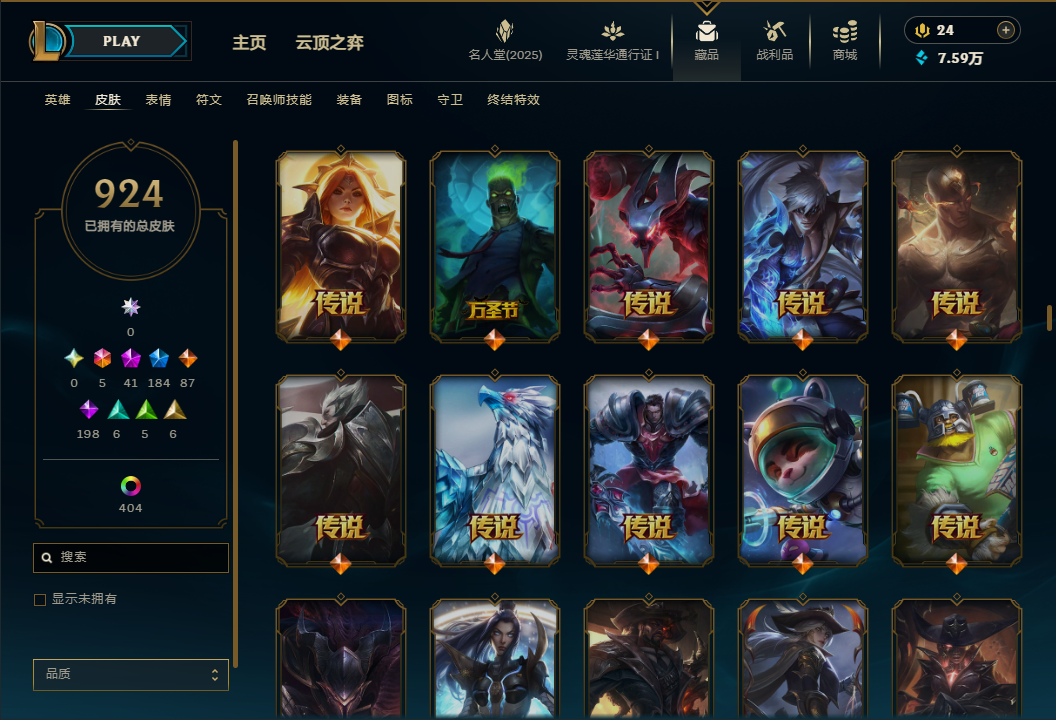The height and width of the screenshot is (720, 1056).
Task: Click the blue epic gem icon
Action: pyautogui.click(x=159, y=358)
